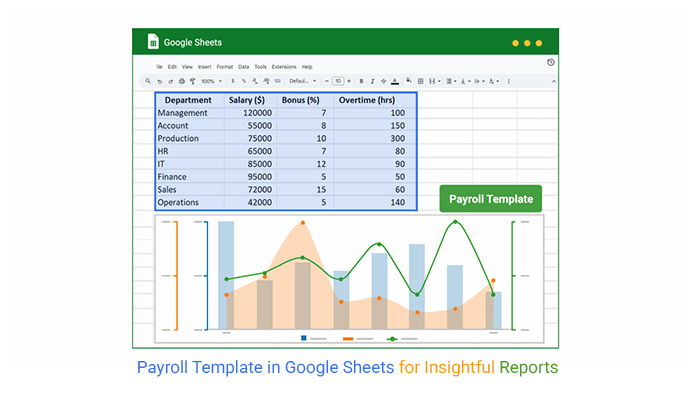Select the Department header cell
Viewport: 698px width, 400px height.
pos(190,100)
